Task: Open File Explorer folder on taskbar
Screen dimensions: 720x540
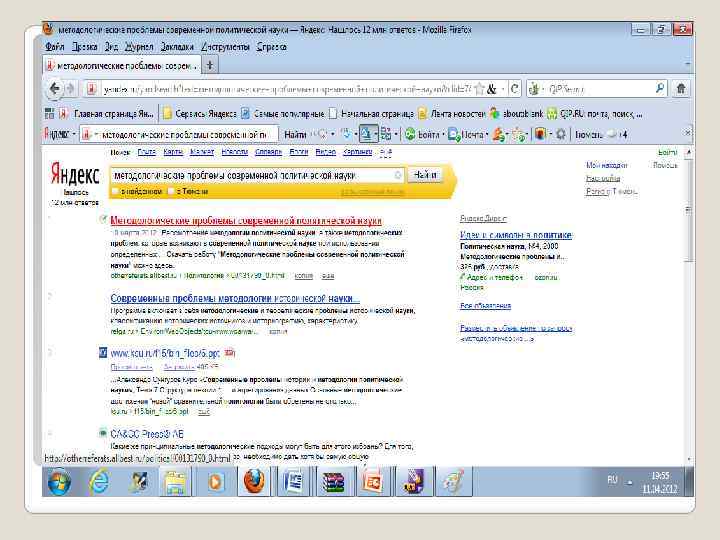Action: pos(175,482)
